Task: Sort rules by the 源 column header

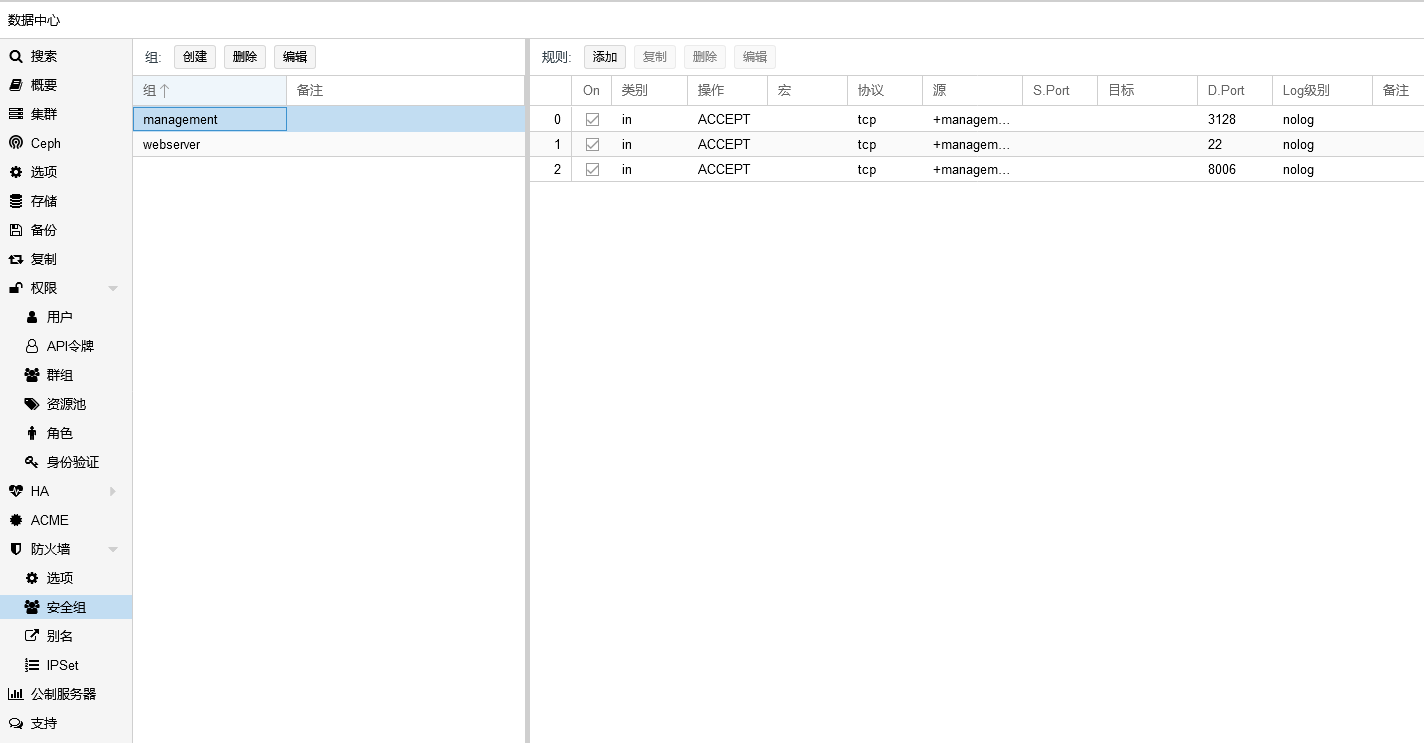Action: [x=972, y=90]
